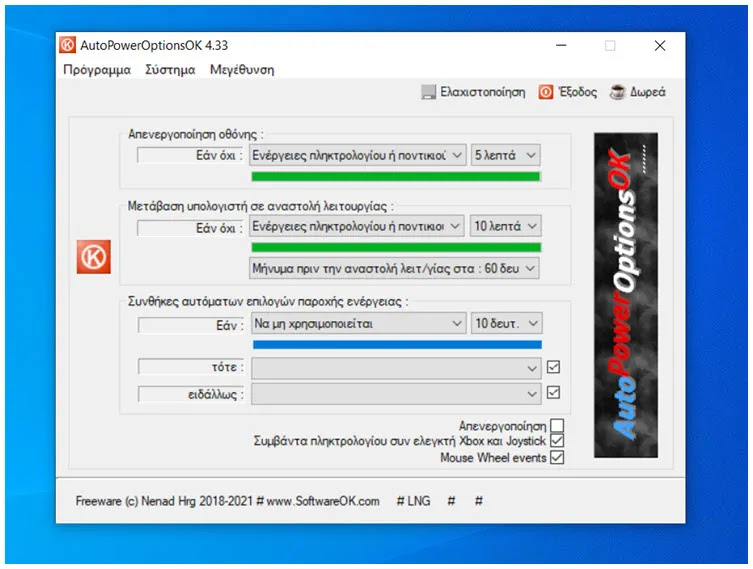753x569 pixels.
Task: Open Να μη χρησιμοποιείται dropdown
Action: 358,324
